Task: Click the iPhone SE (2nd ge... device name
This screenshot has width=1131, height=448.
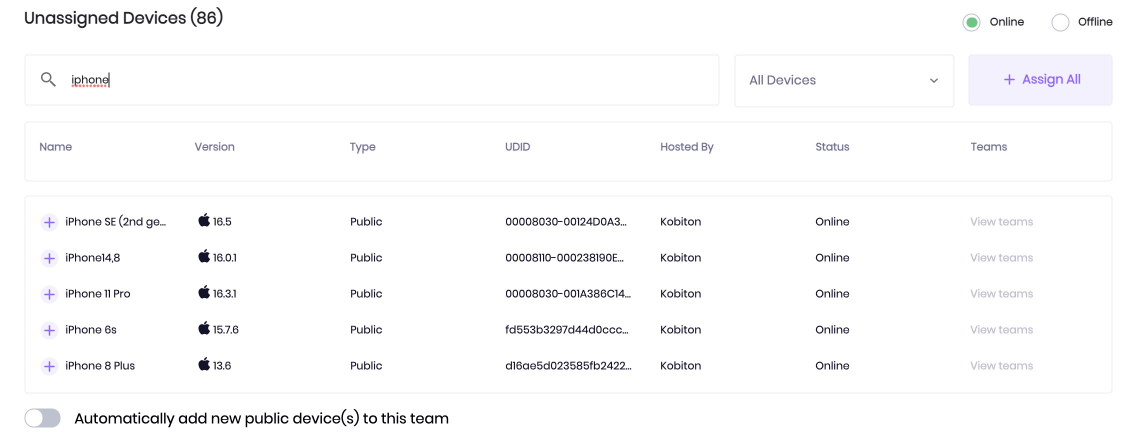Action: [116, 222]
